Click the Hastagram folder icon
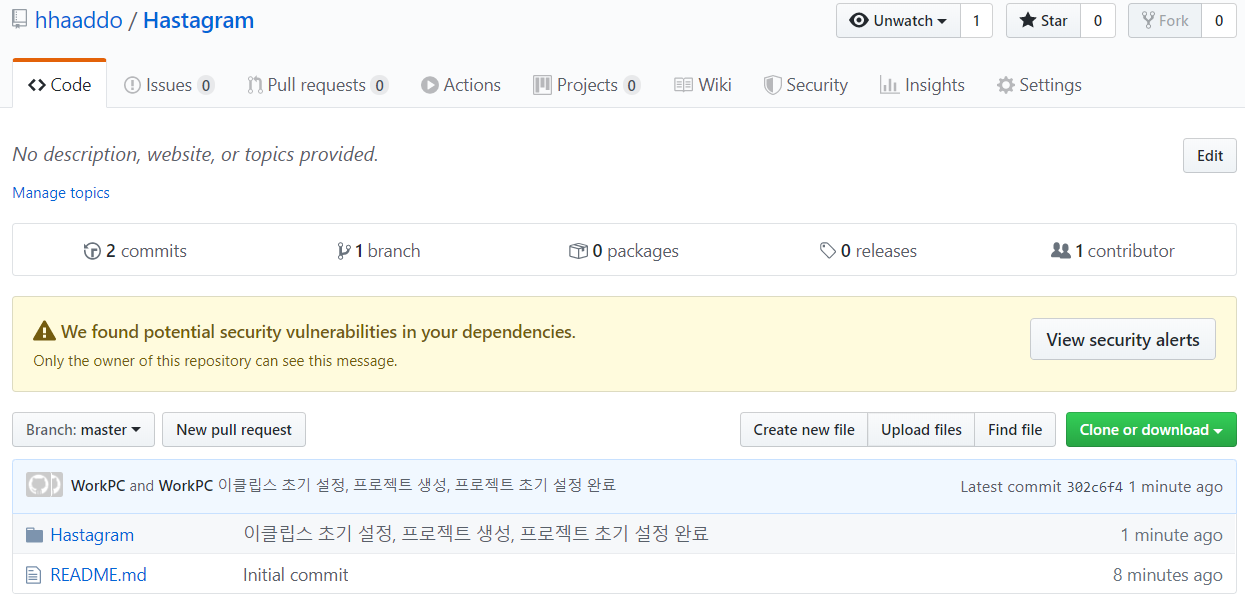1245x598 pixels. [x=34, y=535]
